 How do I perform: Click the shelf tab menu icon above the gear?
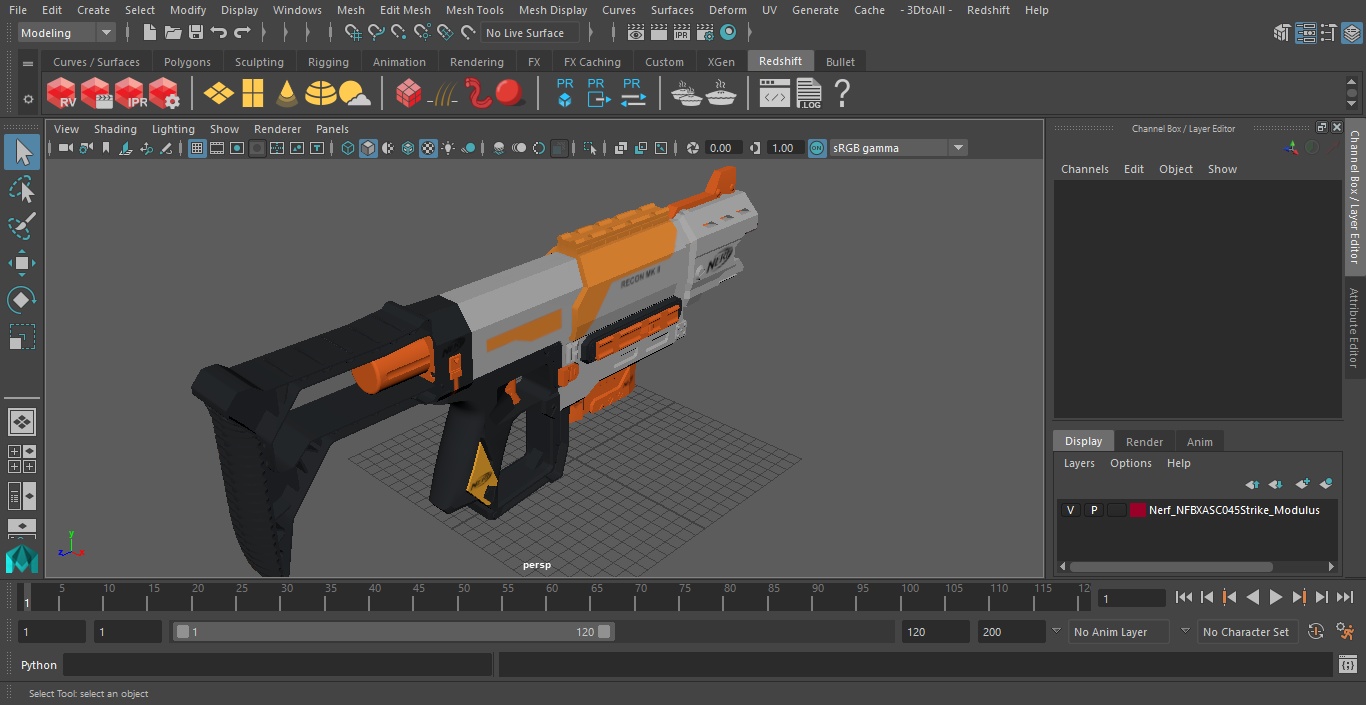pos(28,62)
